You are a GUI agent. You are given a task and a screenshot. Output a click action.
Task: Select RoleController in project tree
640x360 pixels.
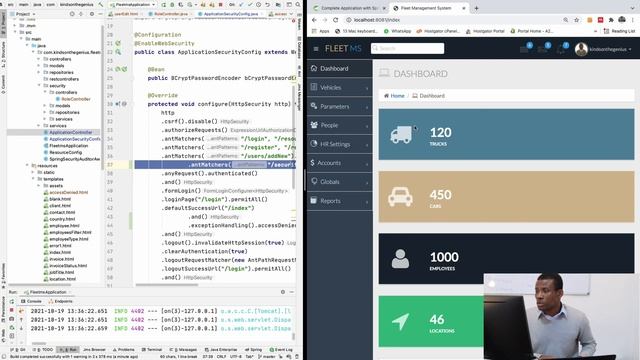click(73, 99)
